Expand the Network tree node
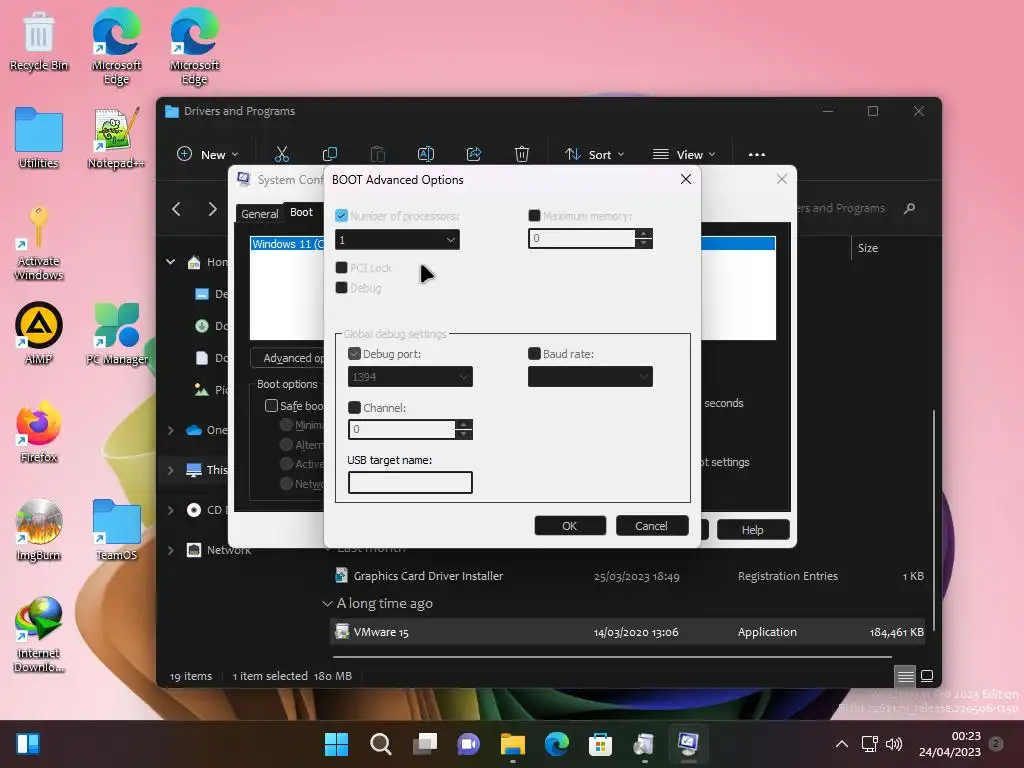The width and height of the screenshot is (1024, 768). pyautogui.click(x=170, y=550)
